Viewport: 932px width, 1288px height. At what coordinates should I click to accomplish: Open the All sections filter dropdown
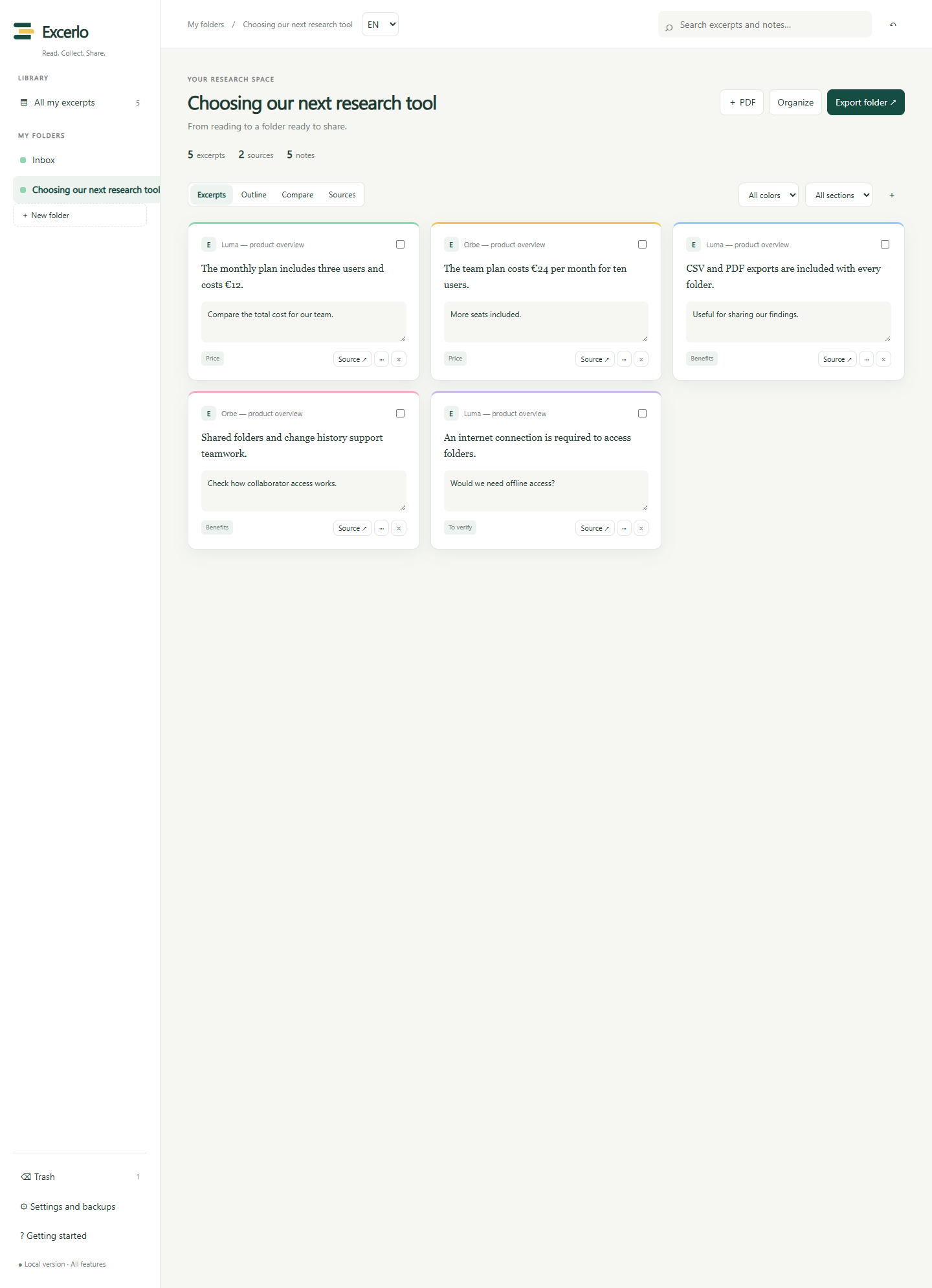[839, 195]
